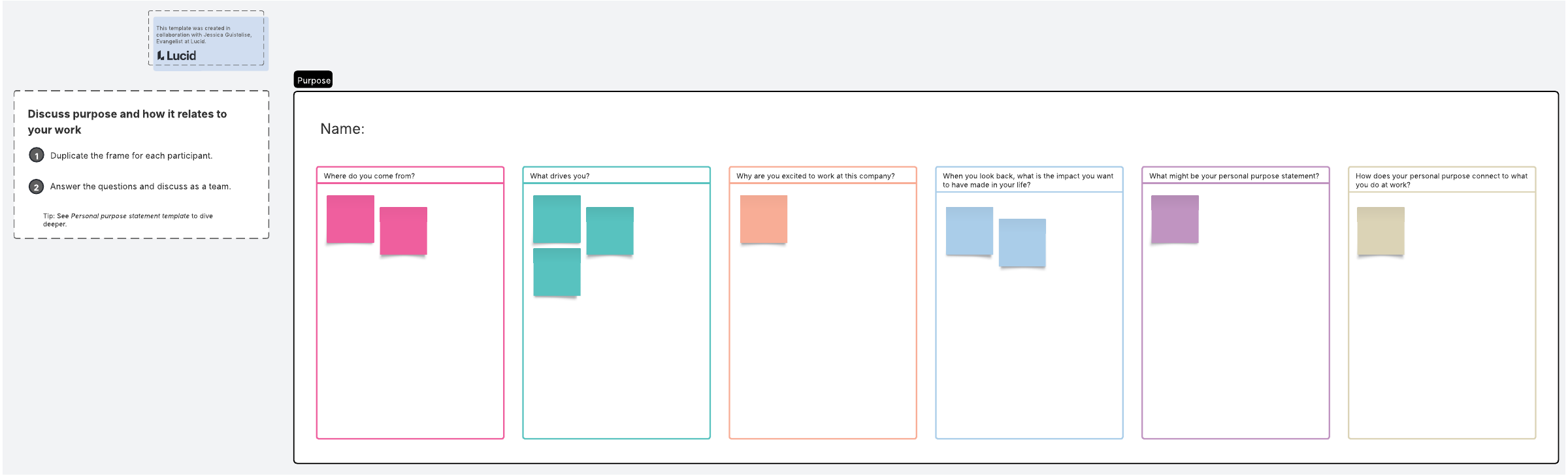Select the 'Where do you come from?' header
1568x476 pixels.
[369, 176]
